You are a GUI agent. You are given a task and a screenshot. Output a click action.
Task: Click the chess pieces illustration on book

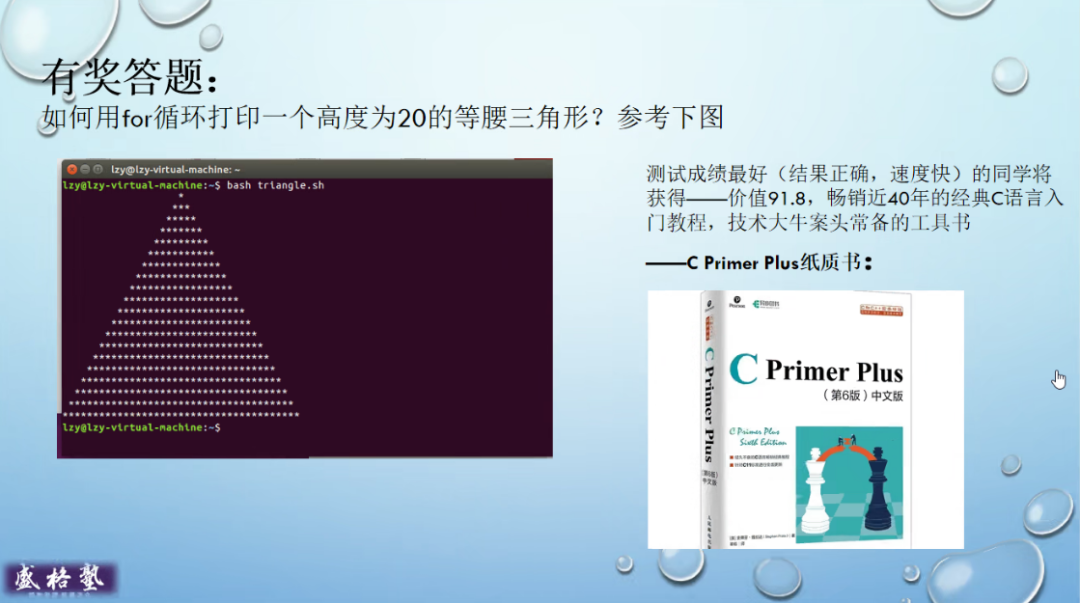849,484
